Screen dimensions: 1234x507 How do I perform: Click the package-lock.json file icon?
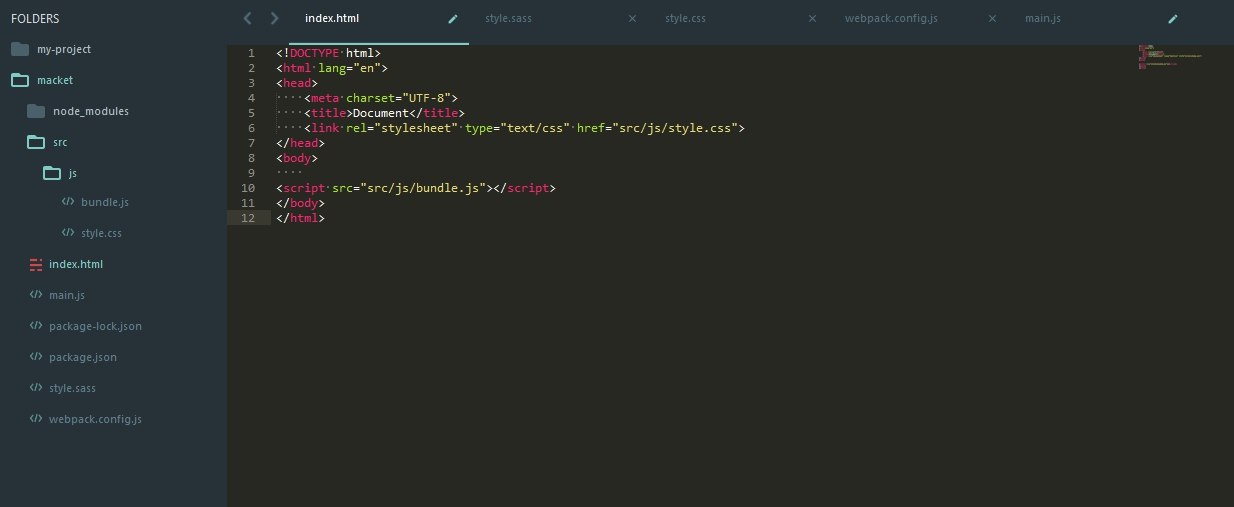[36, 326]
